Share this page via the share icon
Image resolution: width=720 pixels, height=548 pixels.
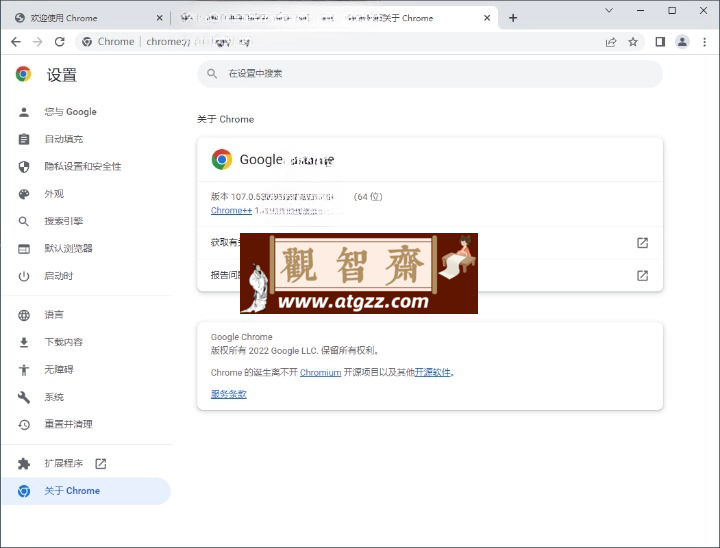[x=611, y=42]
